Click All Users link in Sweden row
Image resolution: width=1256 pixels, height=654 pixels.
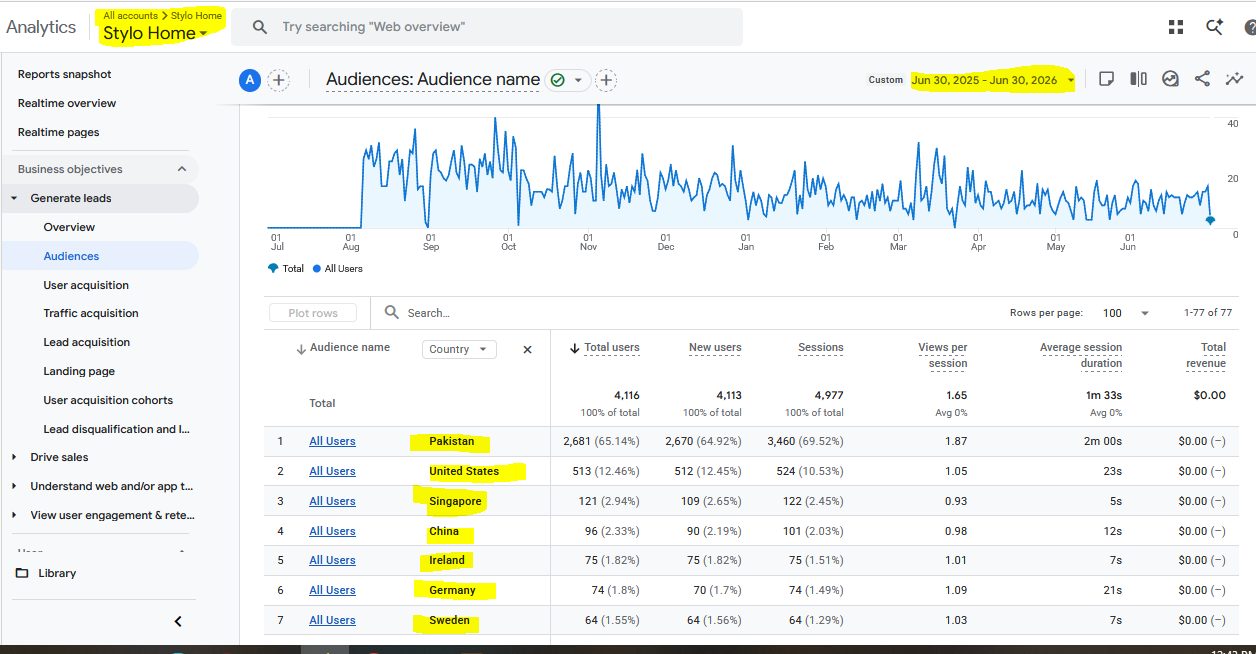click(332, 620)
